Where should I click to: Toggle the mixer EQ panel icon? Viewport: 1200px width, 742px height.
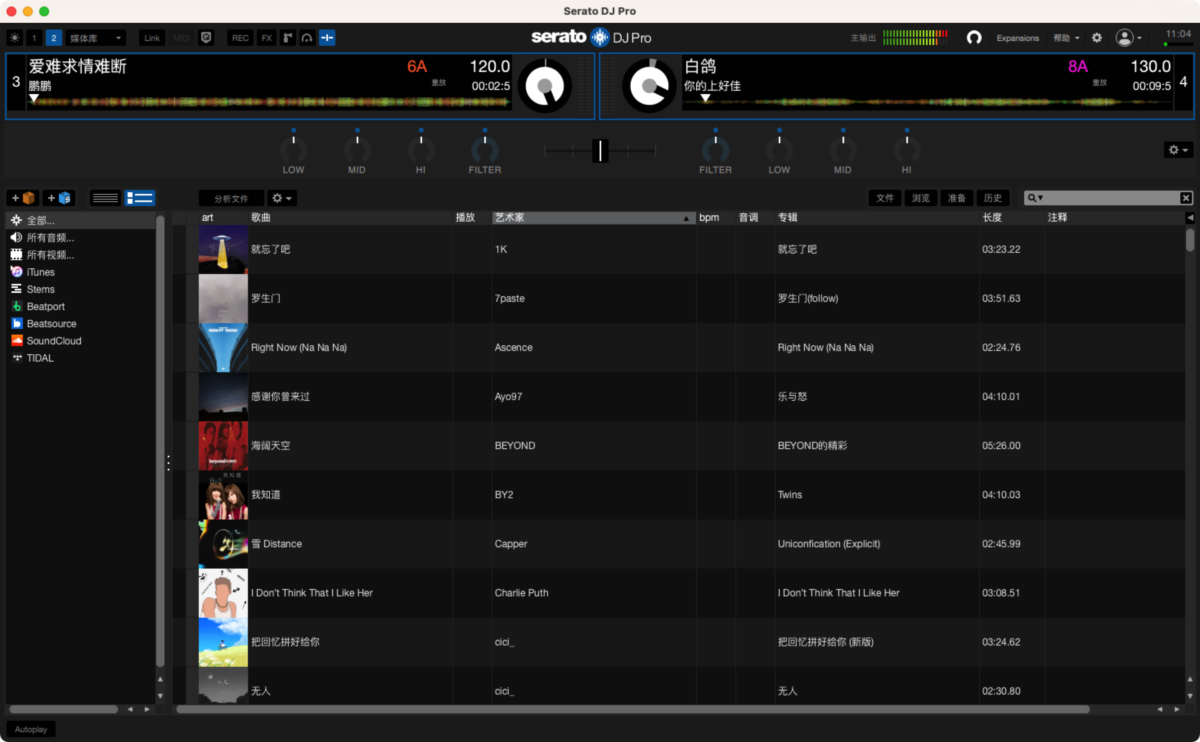(327, 38)
